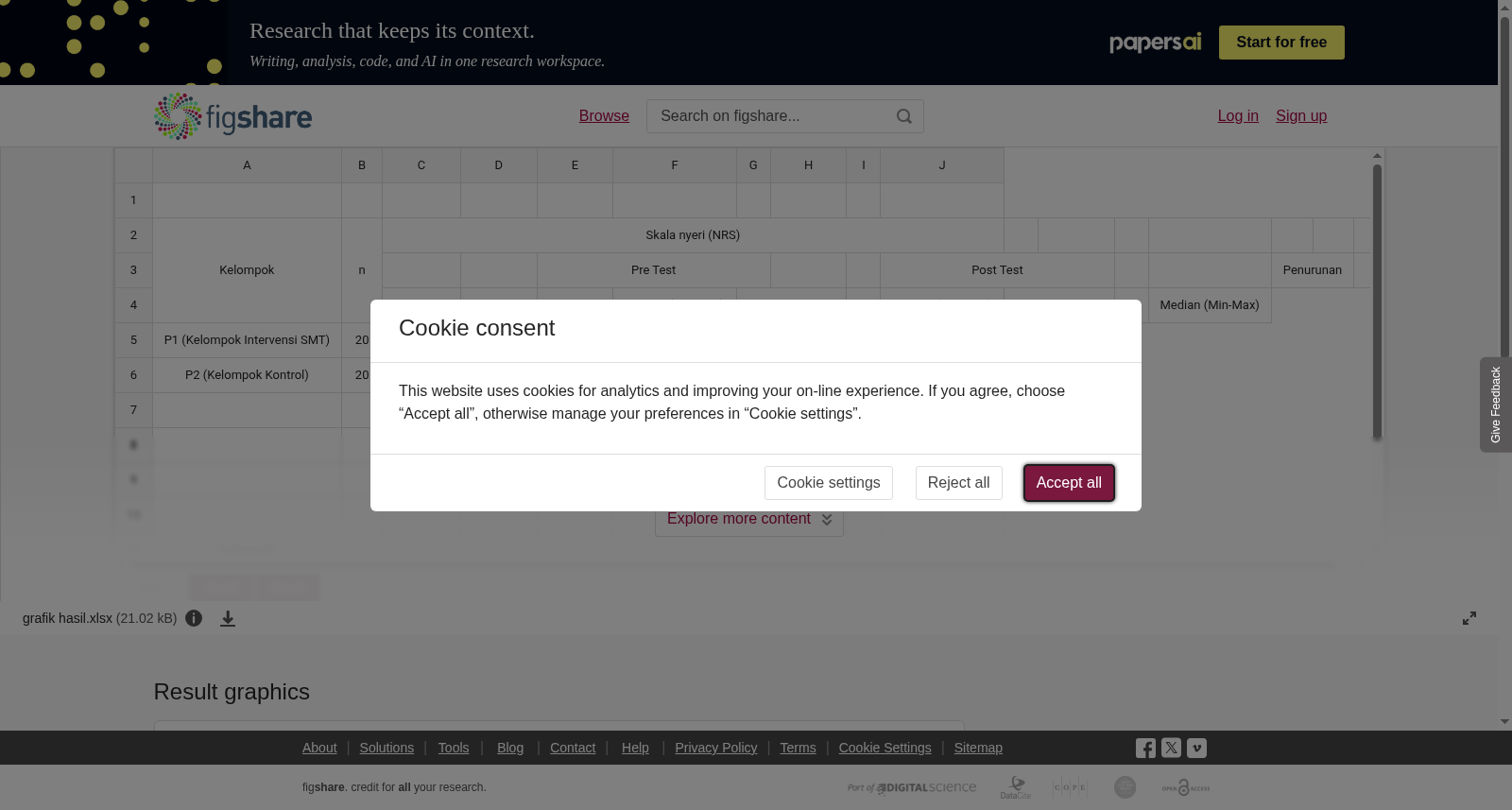The height and width of the screenshot is (810, 1512).
Task: Click the COPE footer logo
Action: pyautogui.click(x=1070, y=787)
